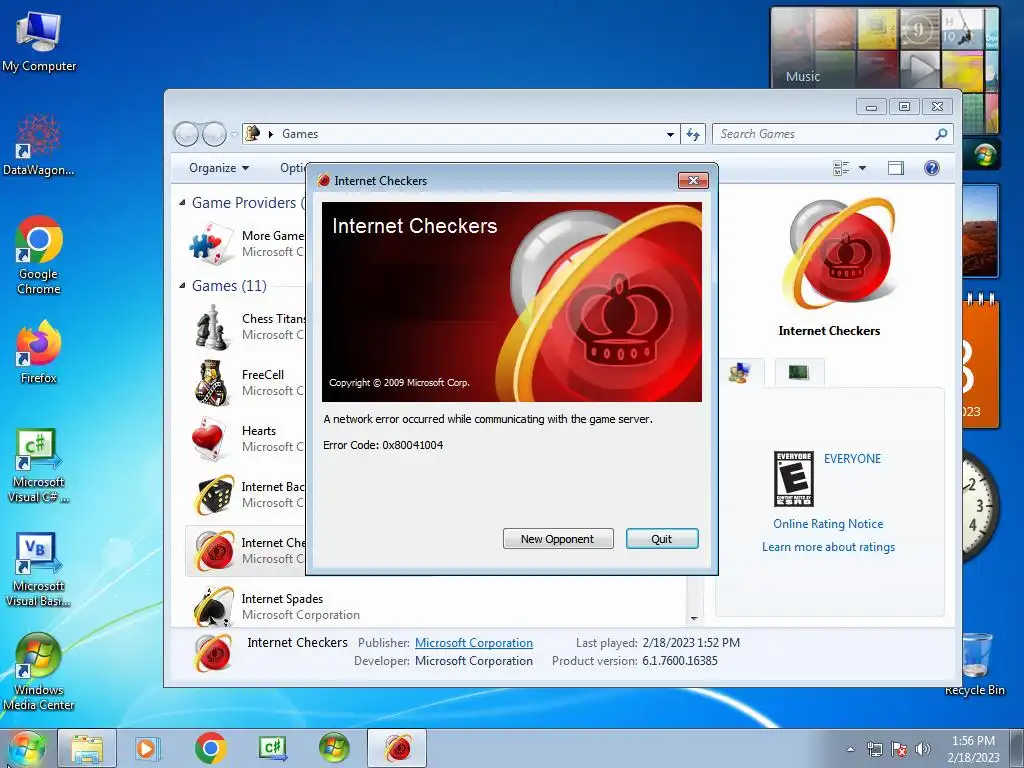Click New Opponent button
The width and height of the screenshot is (1024, 768).
point(558,539)
